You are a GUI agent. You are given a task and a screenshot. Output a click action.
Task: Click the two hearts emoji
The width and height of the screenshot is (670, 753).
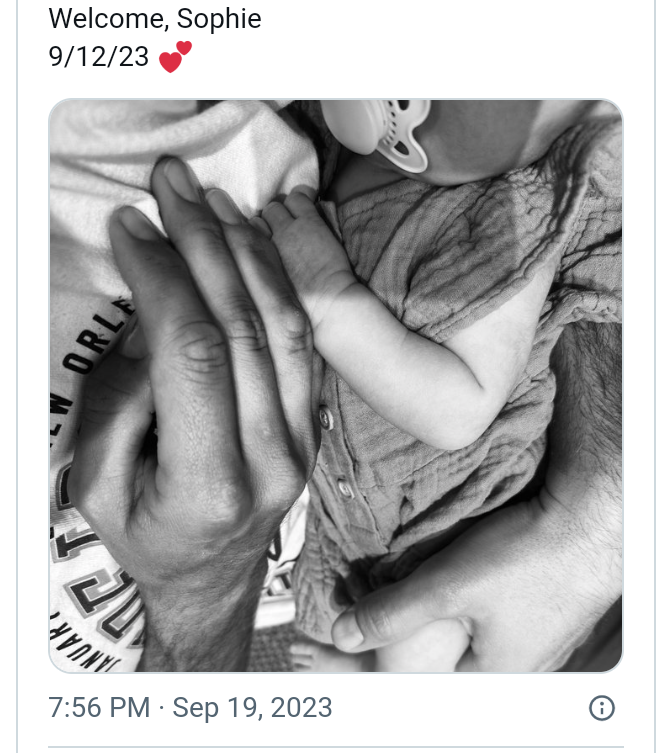(x=175, y=57)
